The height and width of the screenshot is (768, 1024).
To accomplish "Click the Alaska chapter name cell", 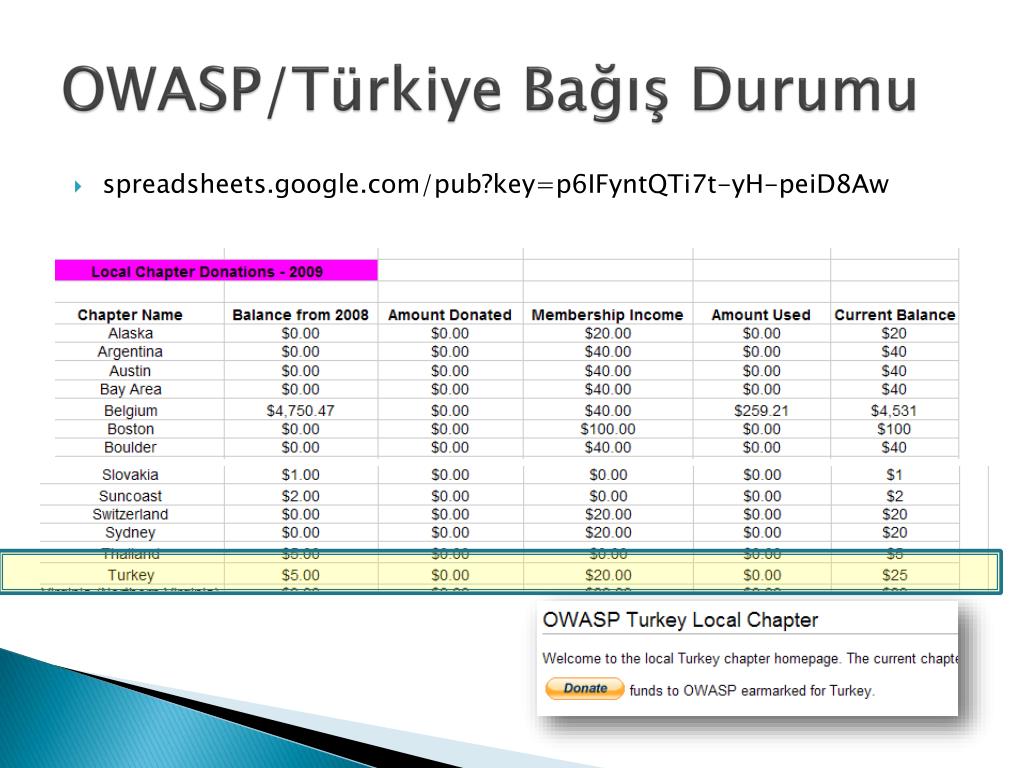I will [131, 333].
